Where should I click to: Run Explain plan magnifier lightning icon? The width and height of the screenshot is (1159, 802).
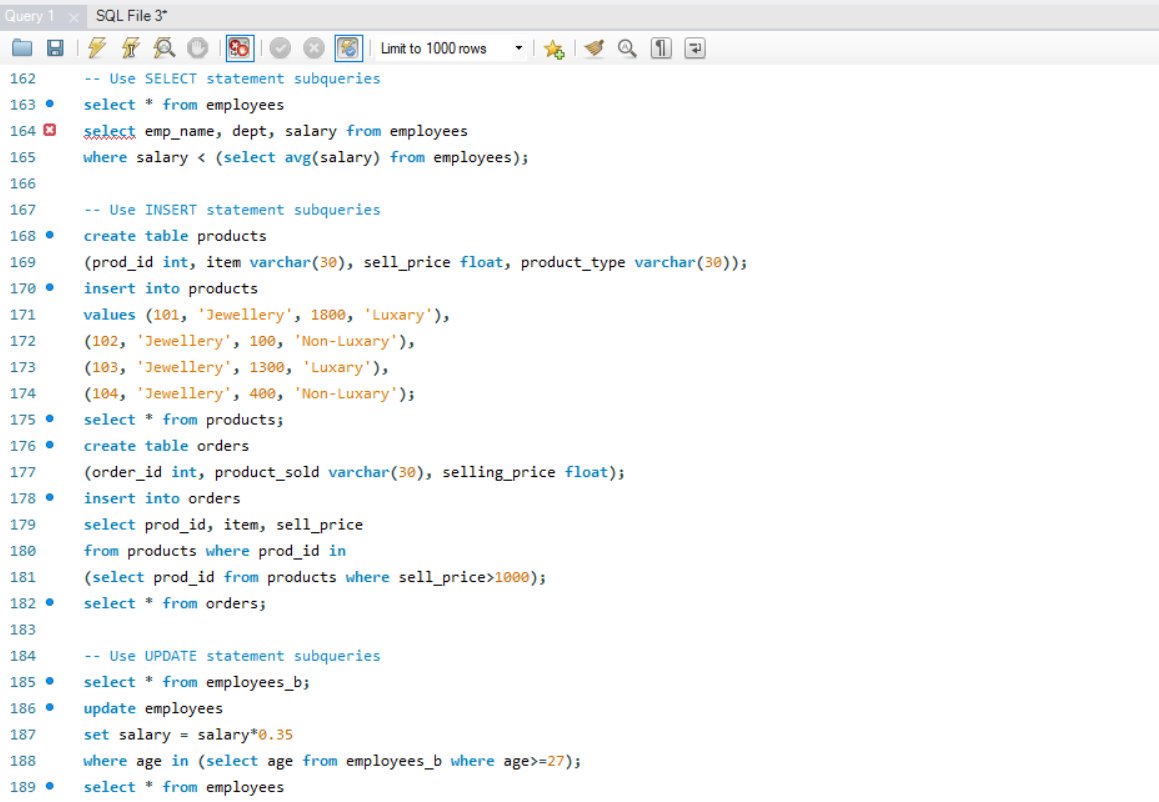(x=164, y=49)
